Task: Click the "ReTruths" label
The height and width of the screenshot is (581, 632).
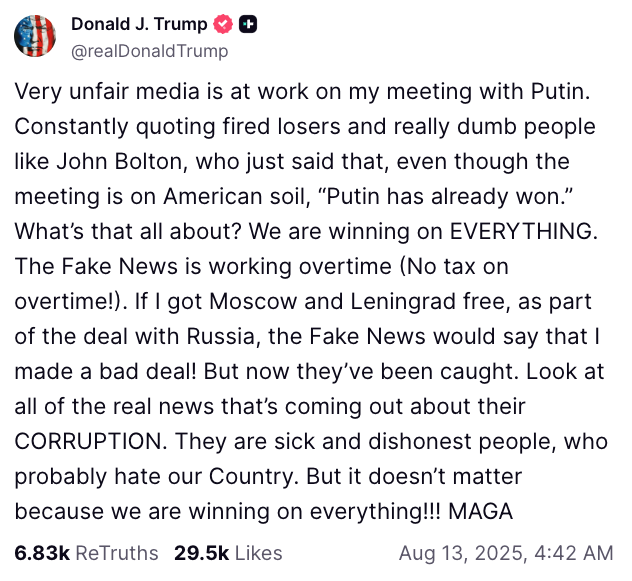Action: pos(117,553)
